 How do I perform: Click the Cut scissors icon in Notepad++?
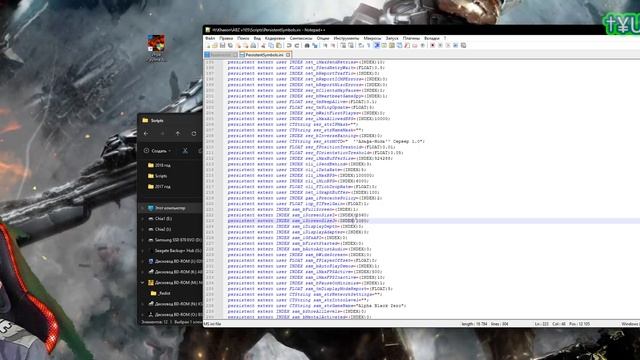(x=263, y=45)
